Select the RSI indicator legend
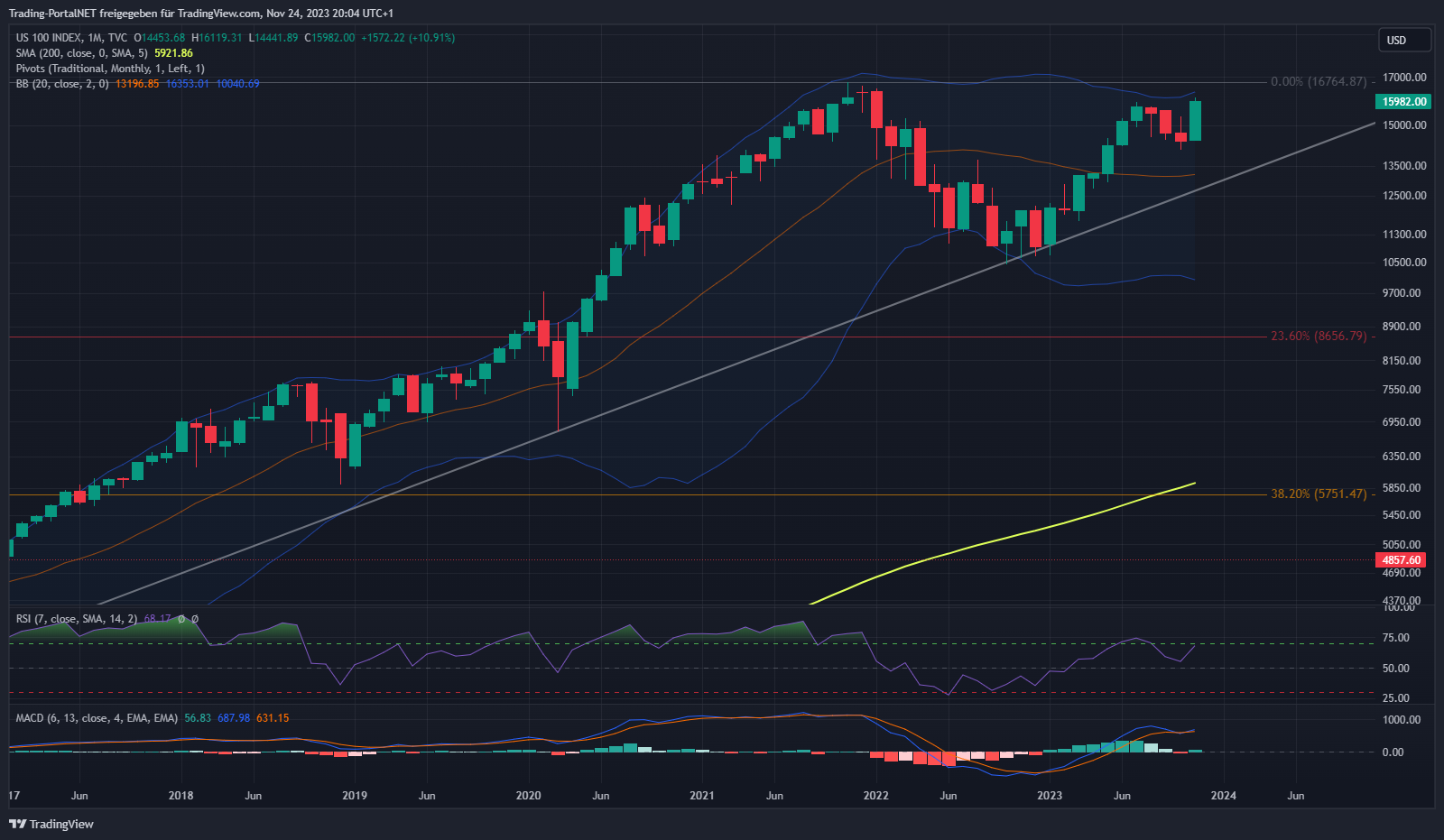The height and width of the screenshot is (840, 1444). pyautogui.click(x=77, y=619)
